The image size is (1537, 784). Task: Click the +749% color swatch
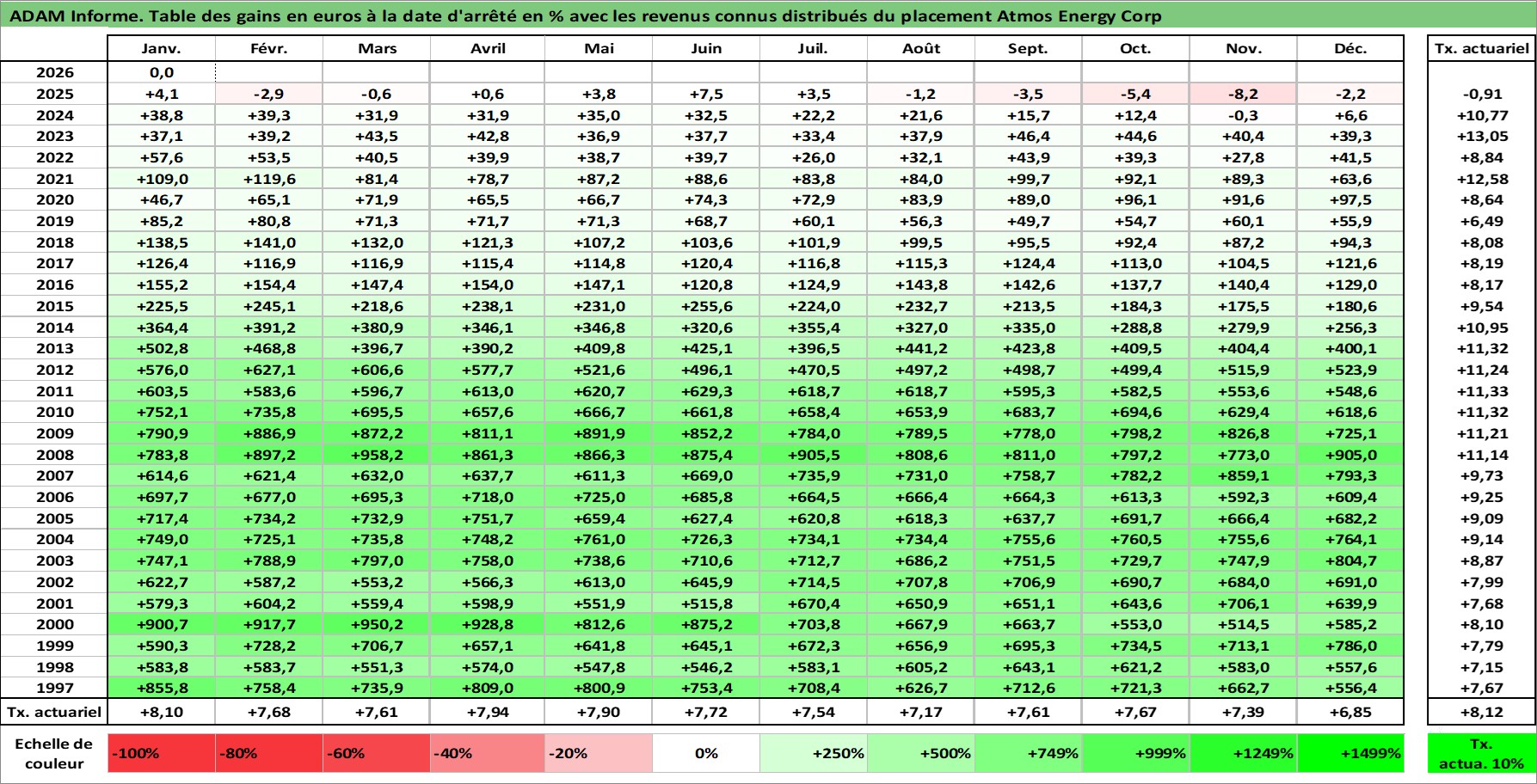[x=1029, y=753]
